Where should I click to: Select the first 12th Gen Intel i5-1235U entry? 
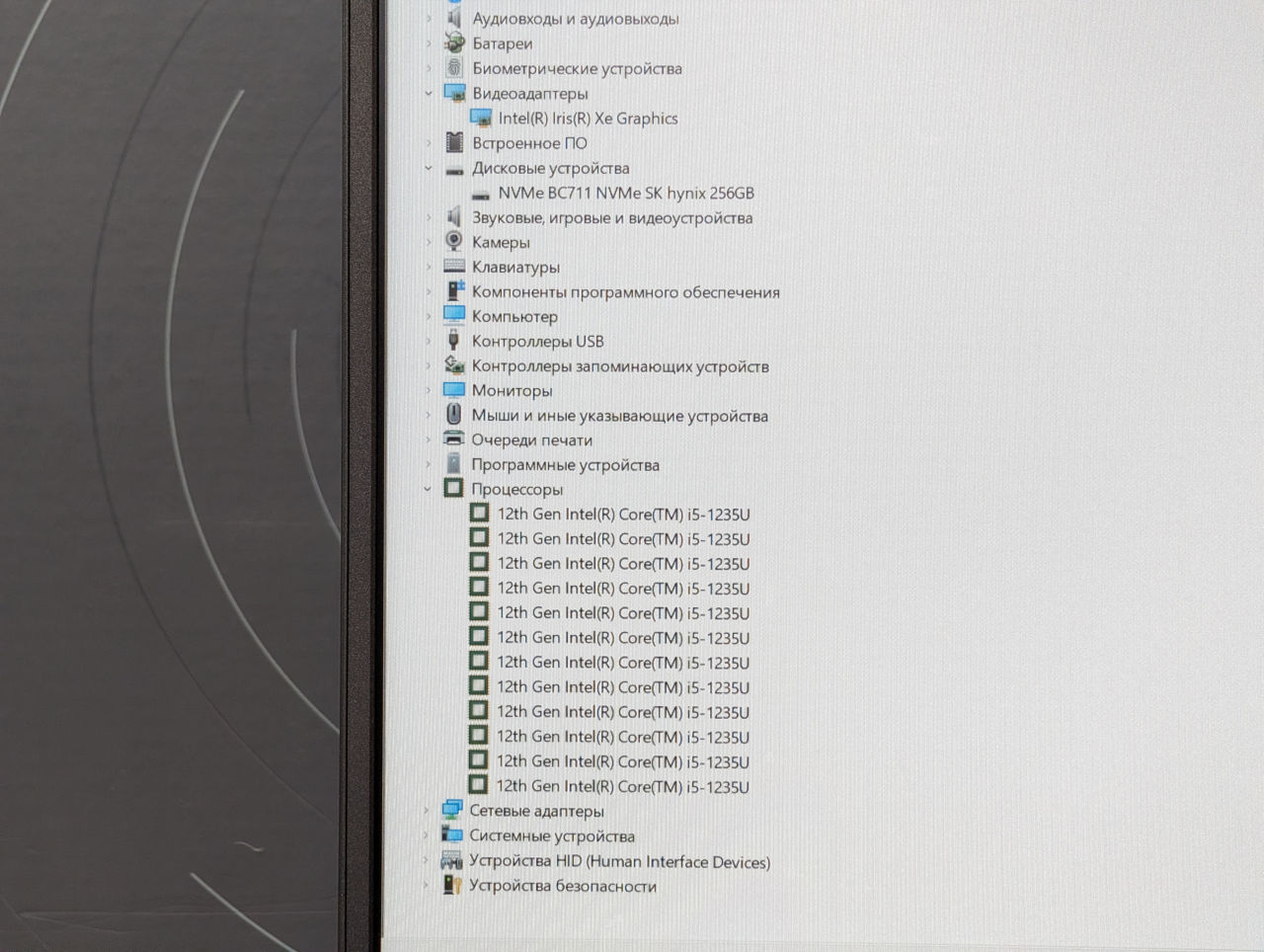[x=623, y=514]
